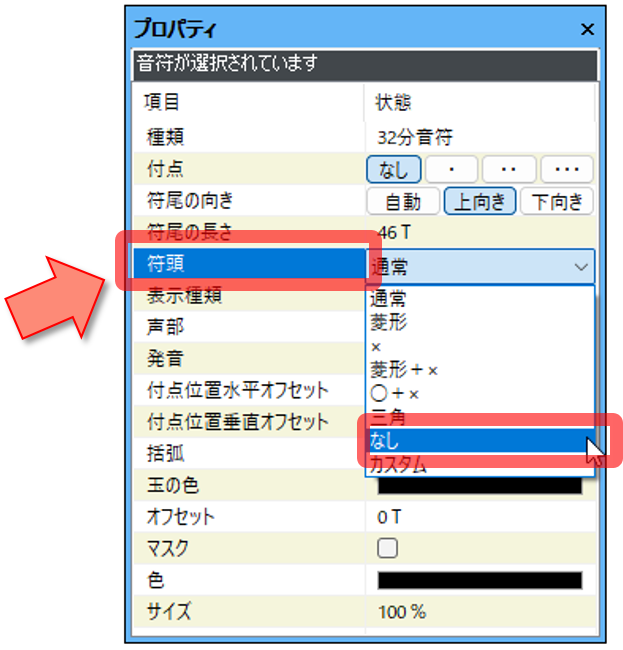Select single dot 付点 button
The image size is (623, 650).
pyautogui.click(x=452, y=169)
